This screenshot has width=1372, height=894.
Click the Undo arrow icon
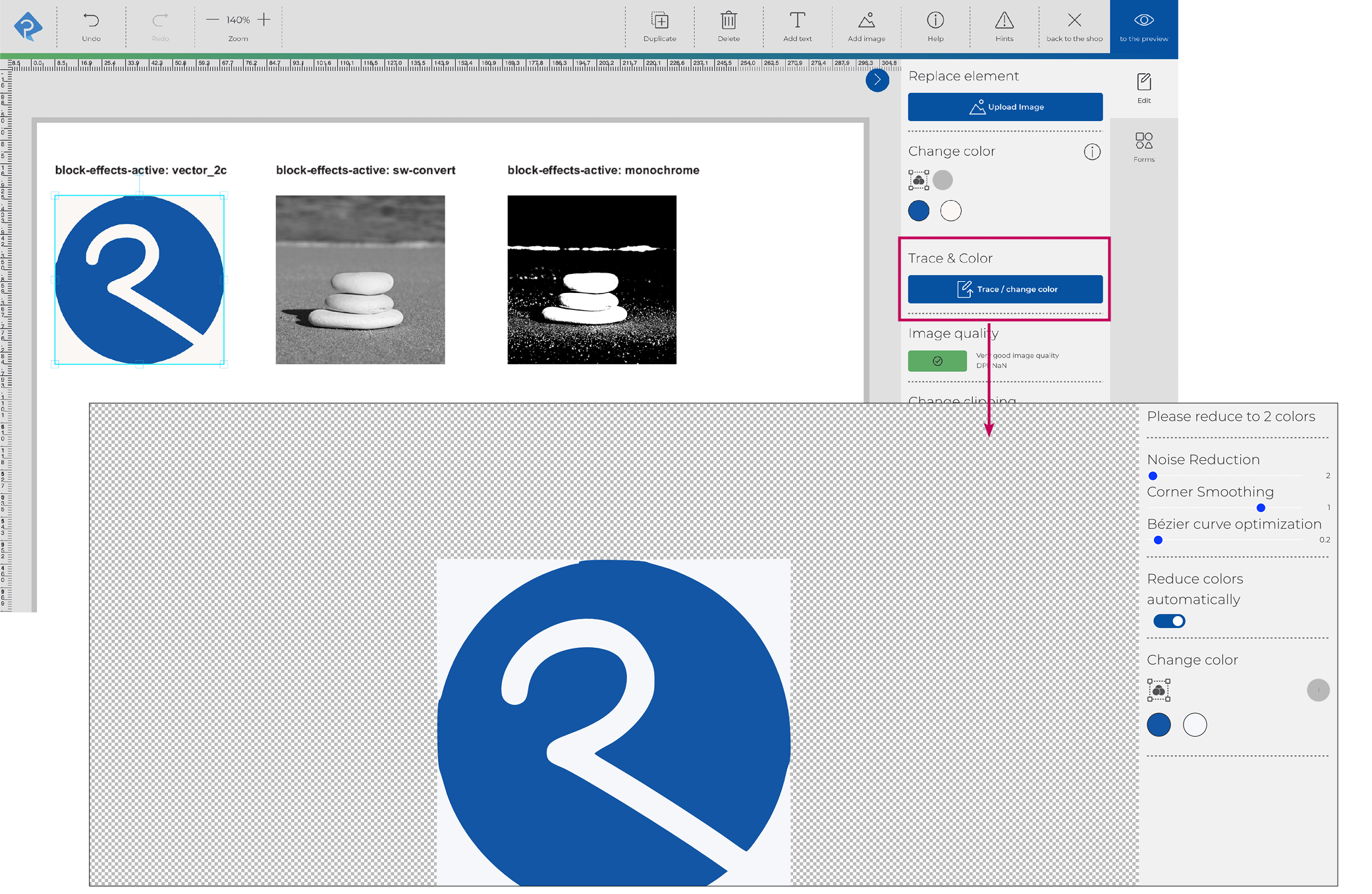(91, 20)
